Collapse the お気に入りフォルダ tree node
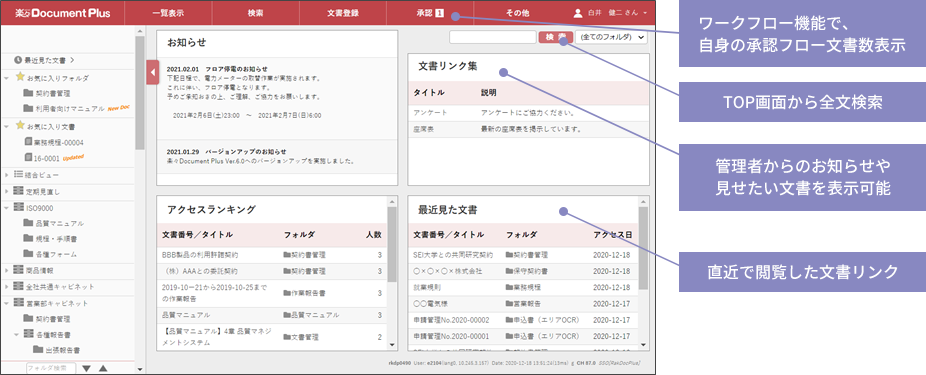This screenshot has height=375, width=926. click(6, 78)
